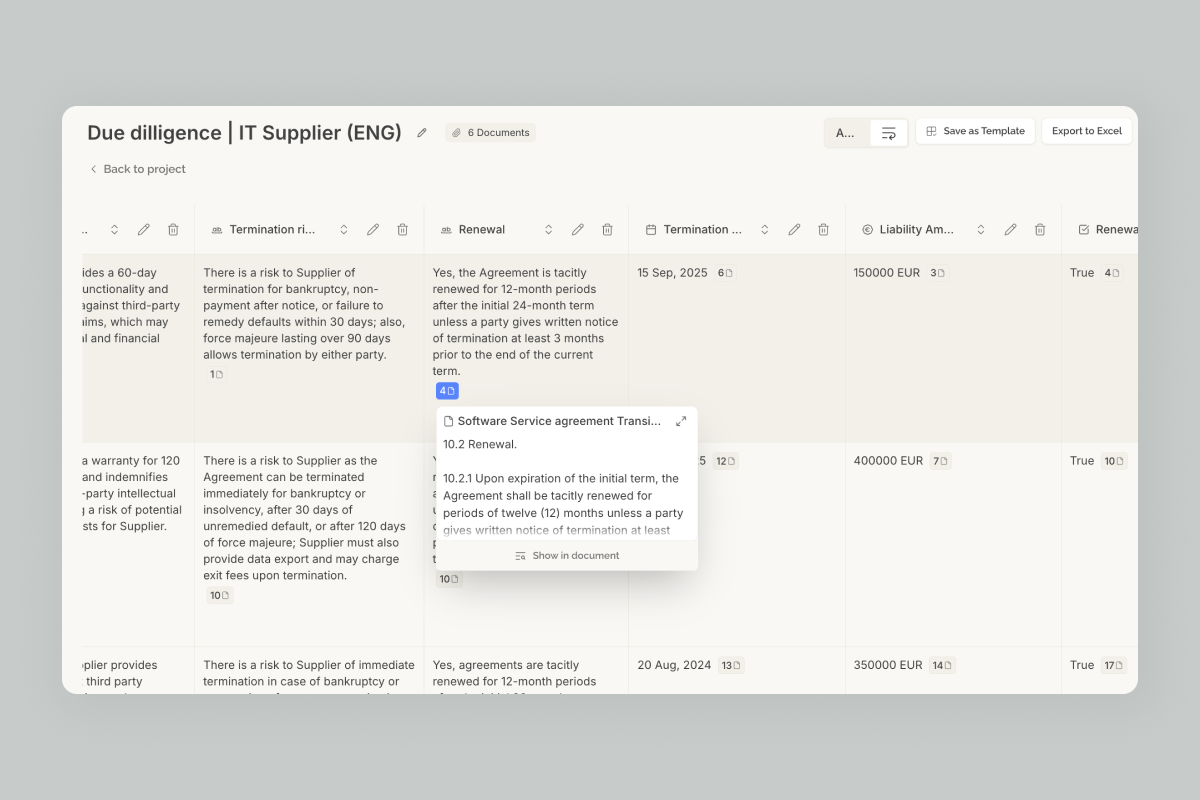Image resolution: width=1200 pixels, height=800 pixels.
Task: Open citation 10 beside second row True
Action: 1114,461
